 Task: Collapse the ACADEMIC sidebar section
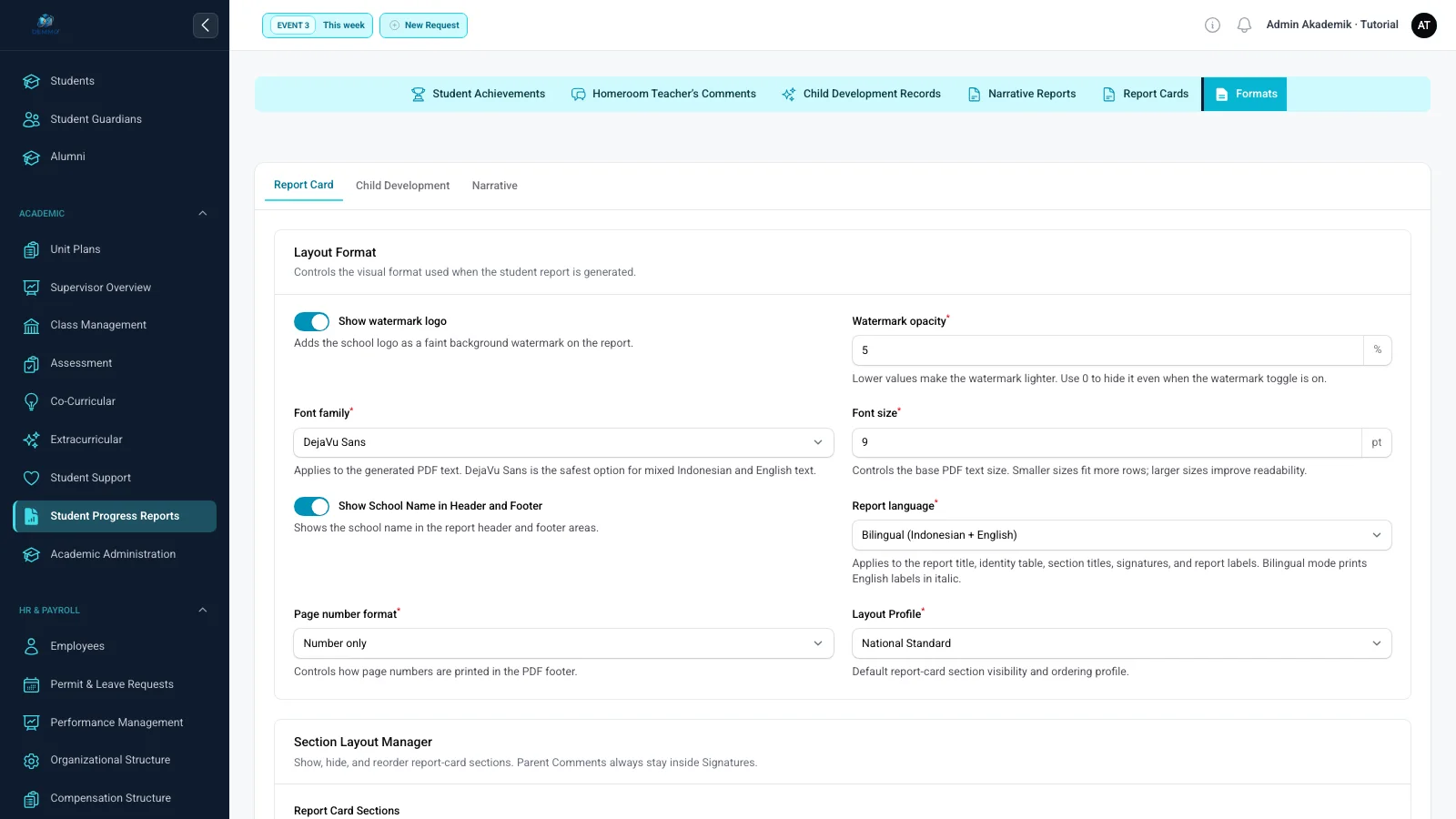203,214
